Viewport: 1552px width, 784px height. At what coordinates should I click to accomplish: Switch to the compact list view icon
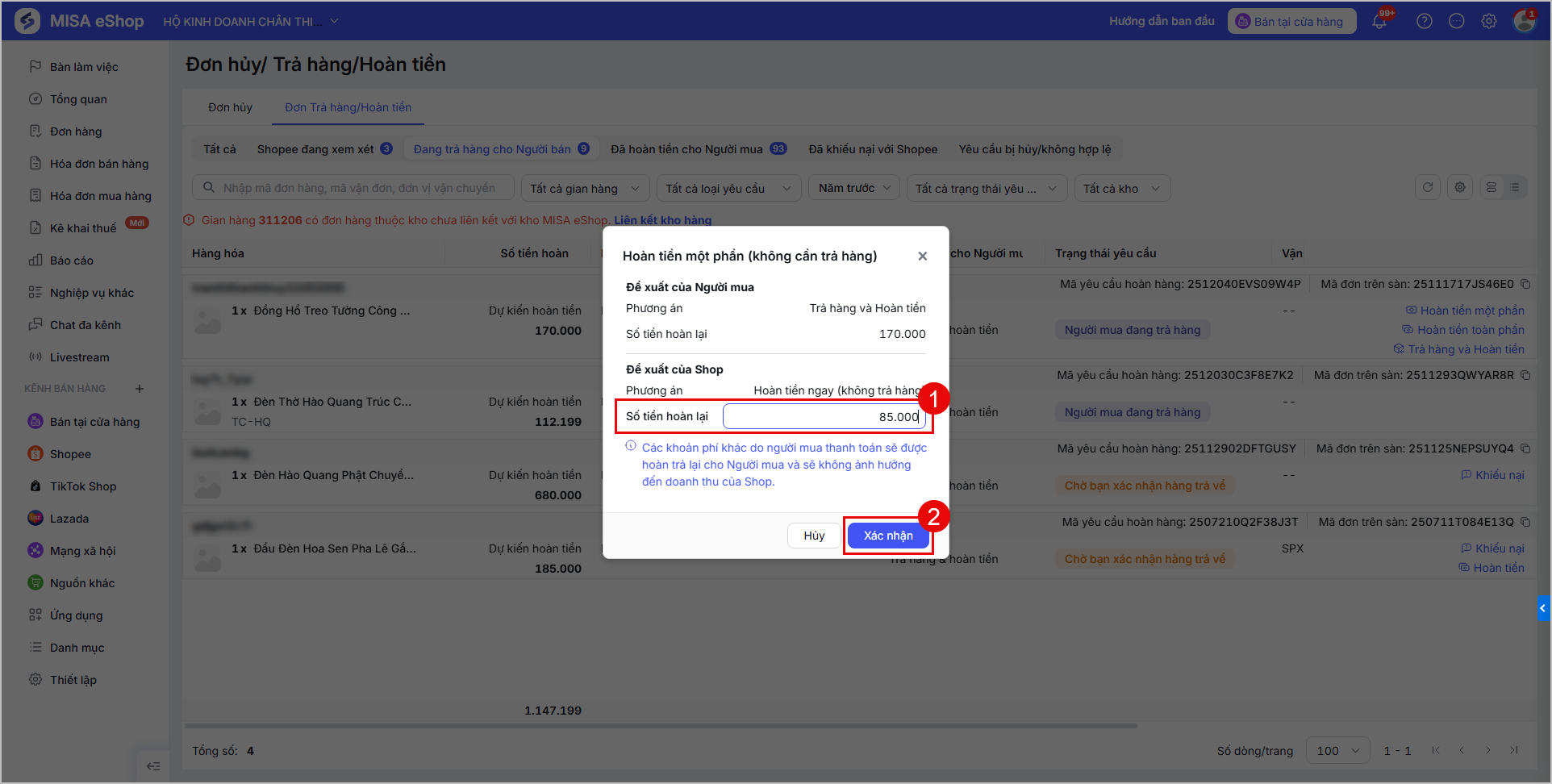pyautogui.click(x=1515, y=187)
